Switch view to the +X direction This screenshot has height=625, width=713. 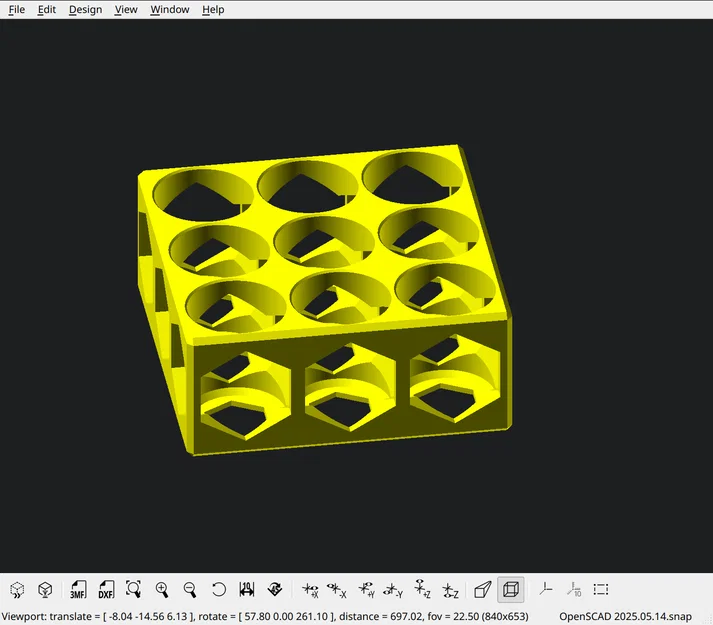click(x=310, y=590)
